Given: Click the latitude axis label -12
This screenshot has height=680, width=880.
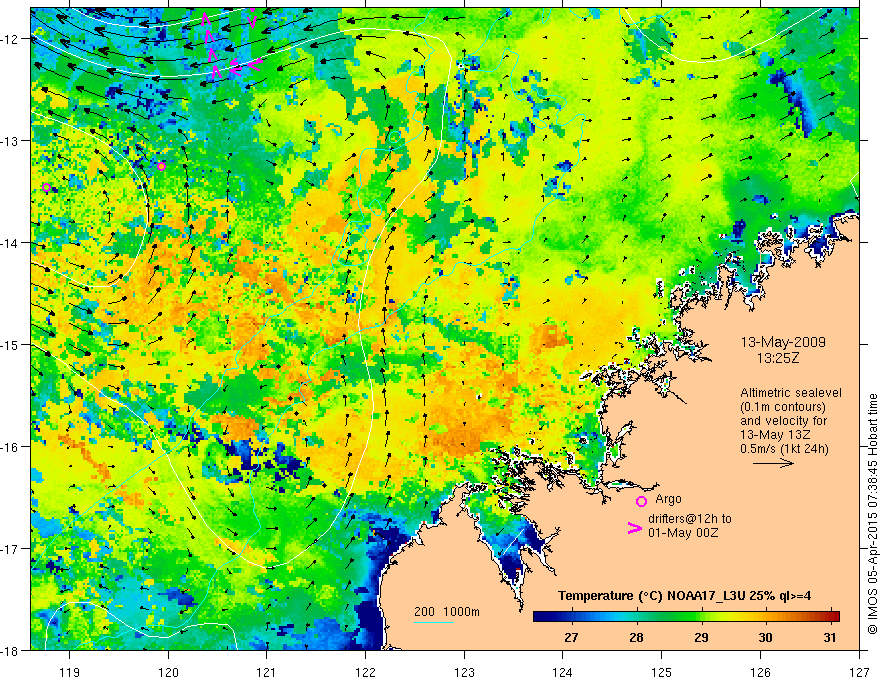Looking at the screenshot, I should [10, 39].
